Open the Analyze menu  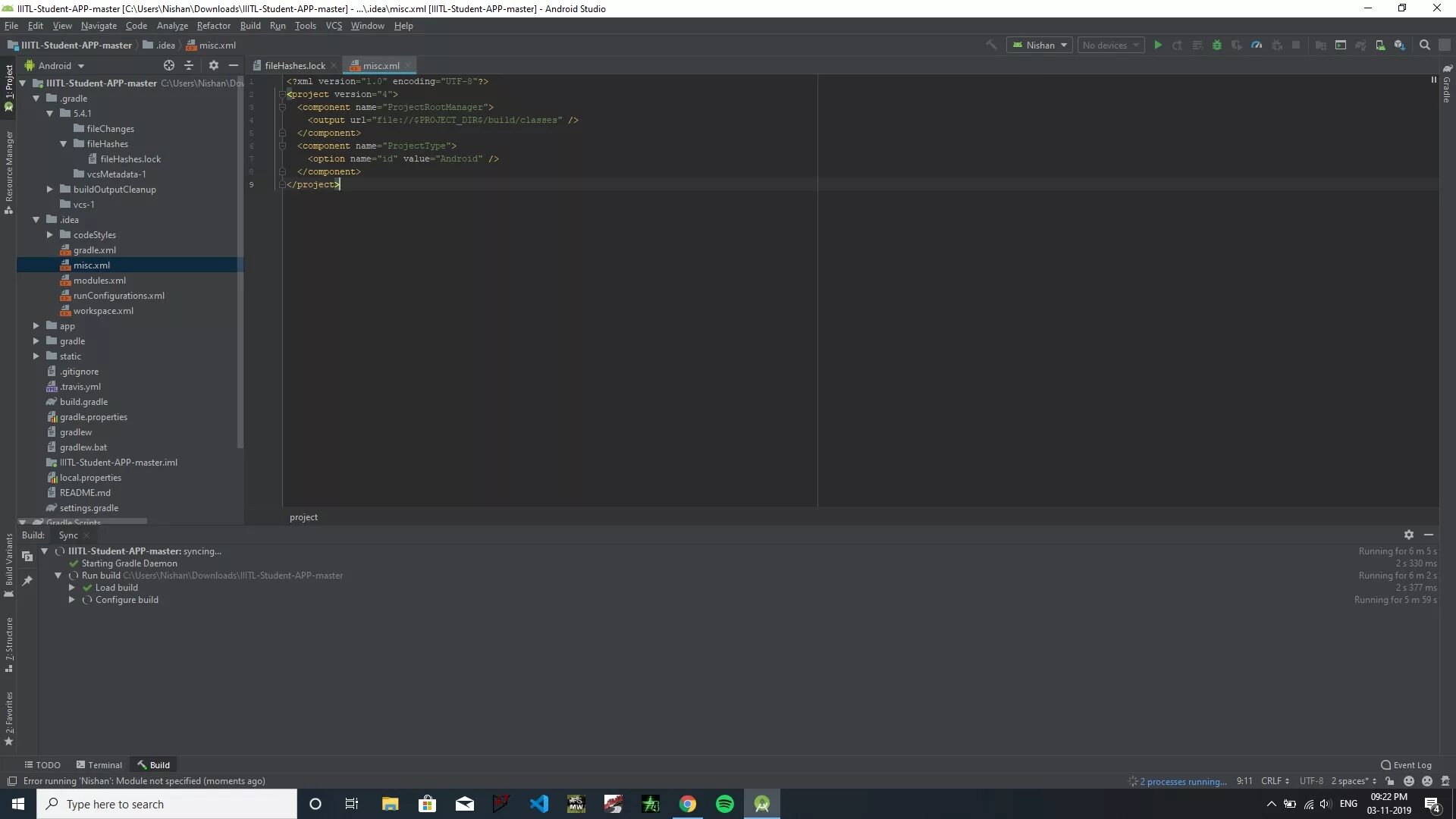point(172,26)
